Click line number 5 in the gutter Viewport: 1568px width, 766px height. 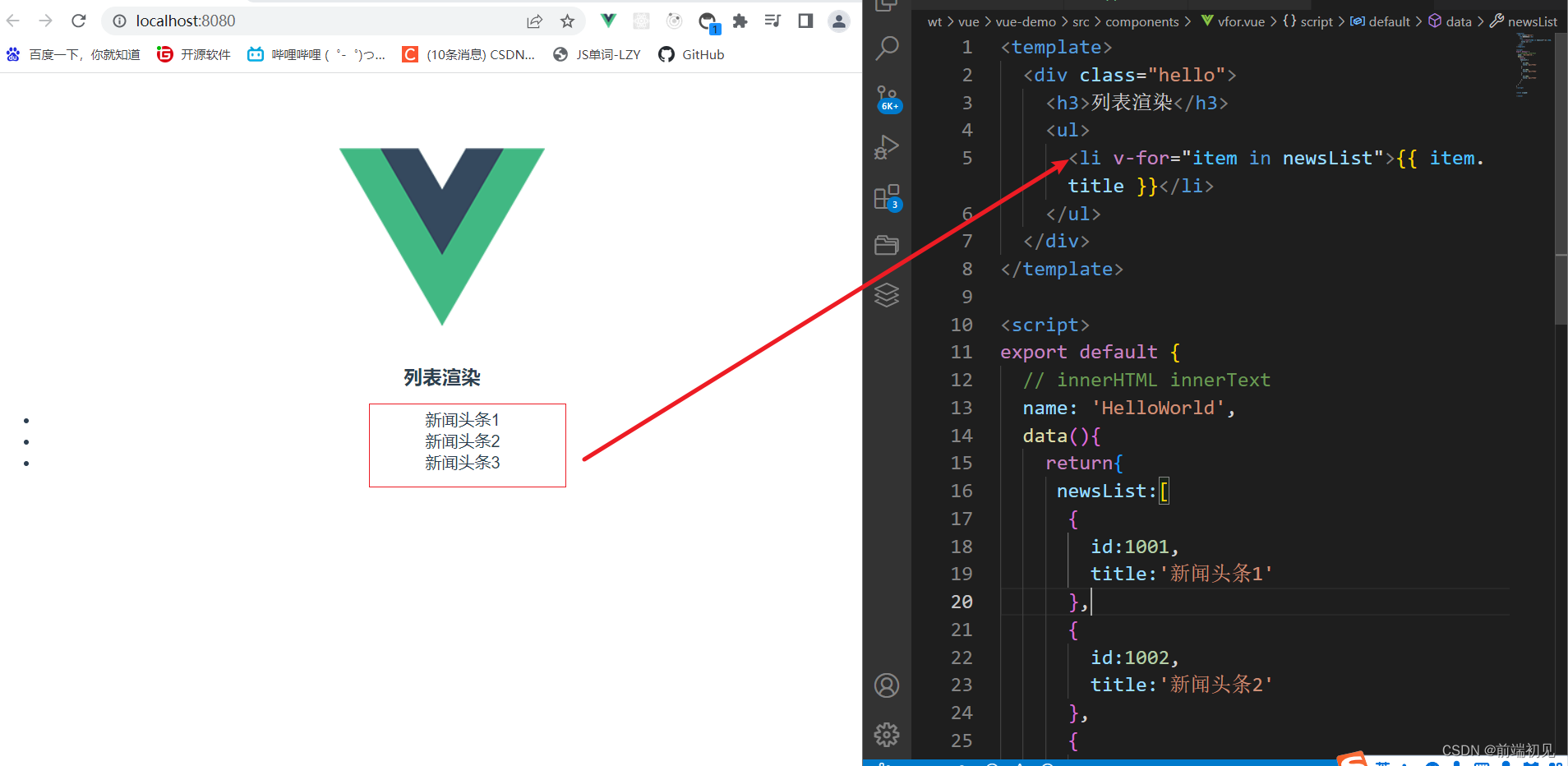point(967,158)
